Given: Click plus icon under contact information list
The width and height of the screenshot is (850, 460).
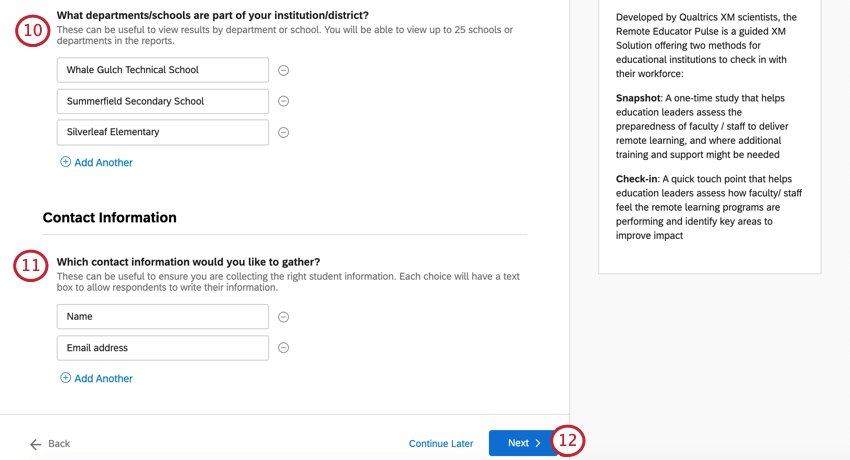Looking at the screenshot, I should 66,378.
